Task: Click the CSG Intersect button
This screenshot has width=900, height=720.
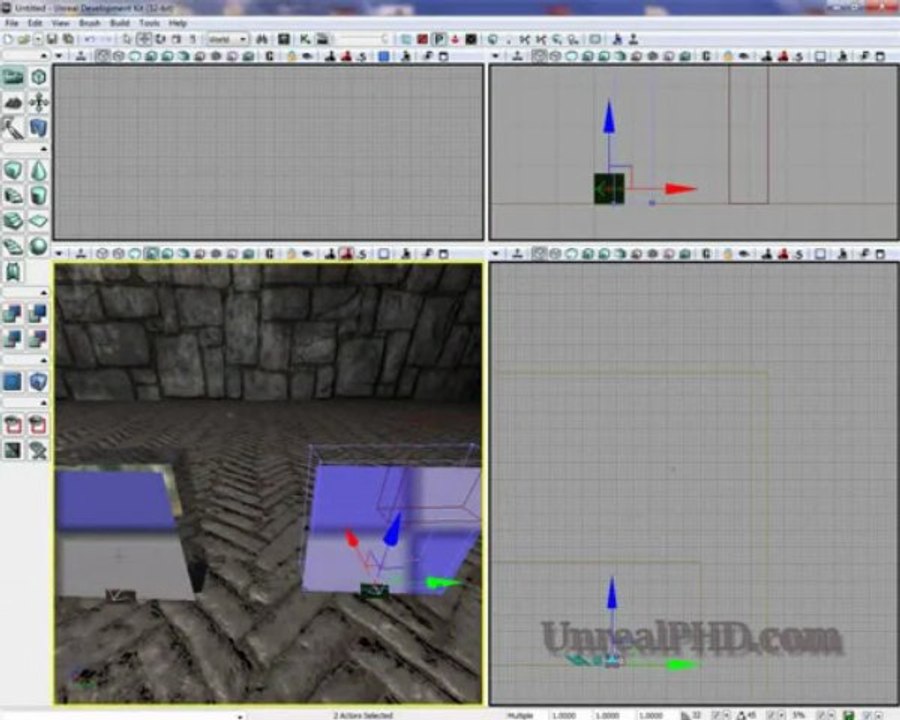Action: pos(14,339)
